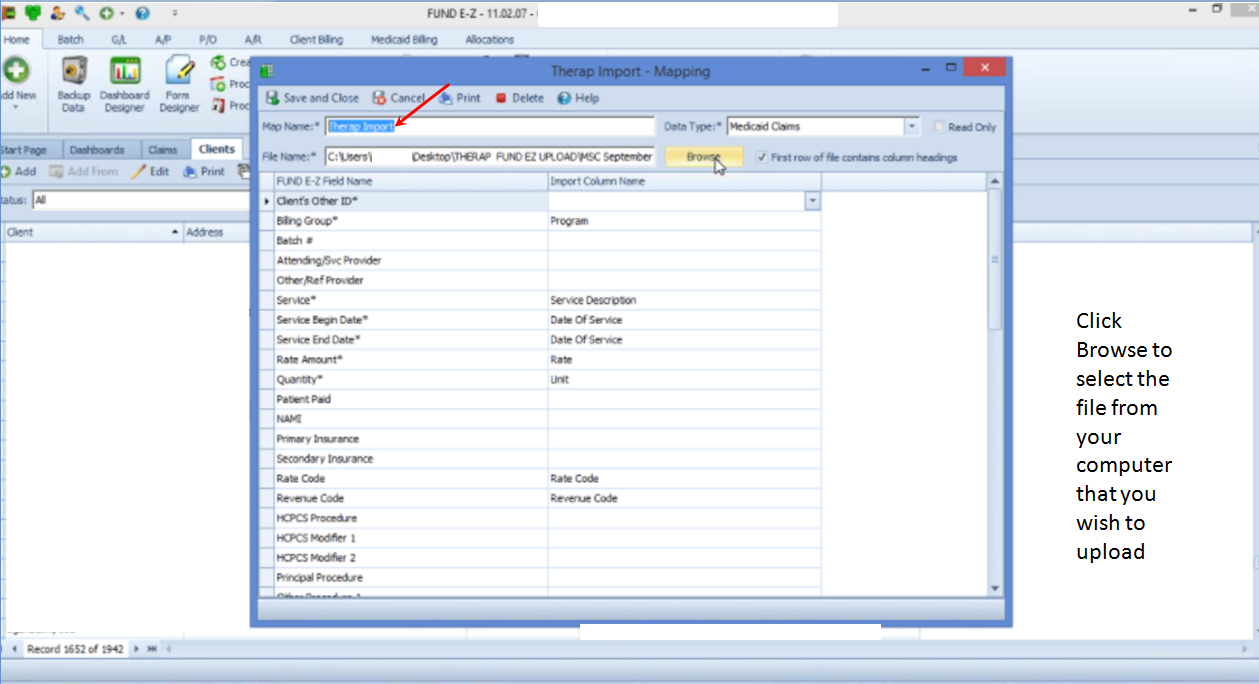Click Print in the Clients toolbar
This screenshot has width=1259, height=684.
click(x=203, y=171)
